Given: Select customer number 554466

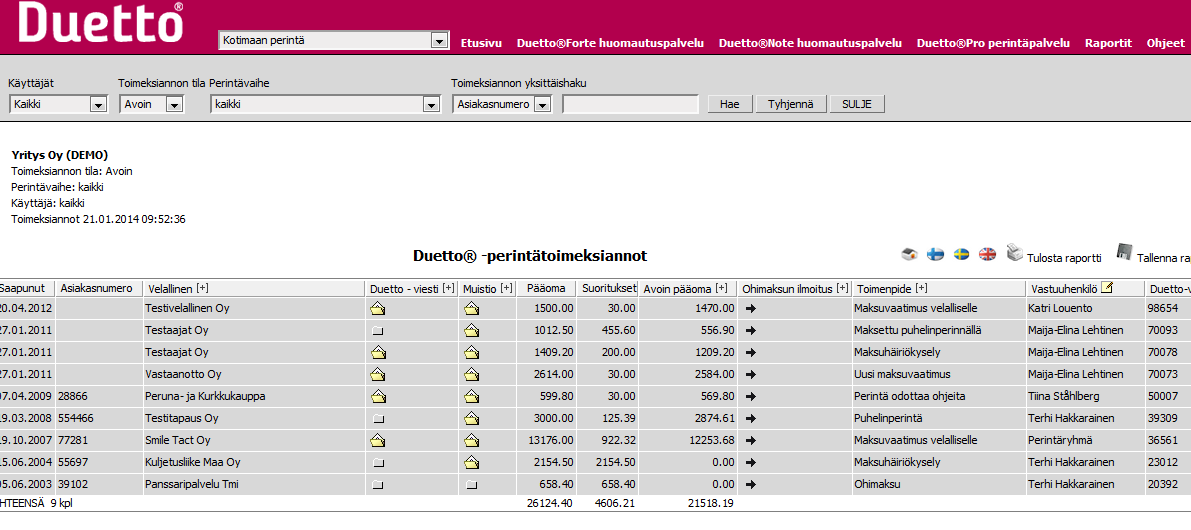Looking at the screenshot, I should coord(76,418).
